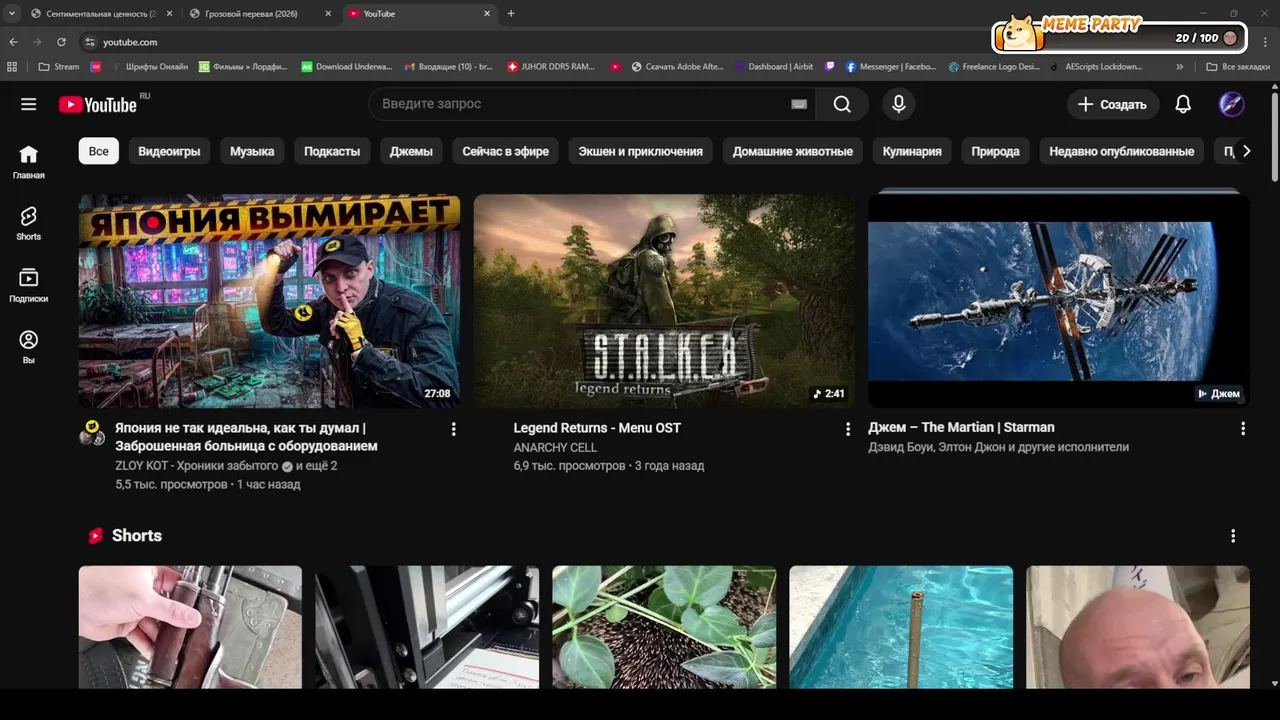Expand the hidden bookmarks overflow chevron
This screenshot has width=1280, height=720.
click(1180, 67)
